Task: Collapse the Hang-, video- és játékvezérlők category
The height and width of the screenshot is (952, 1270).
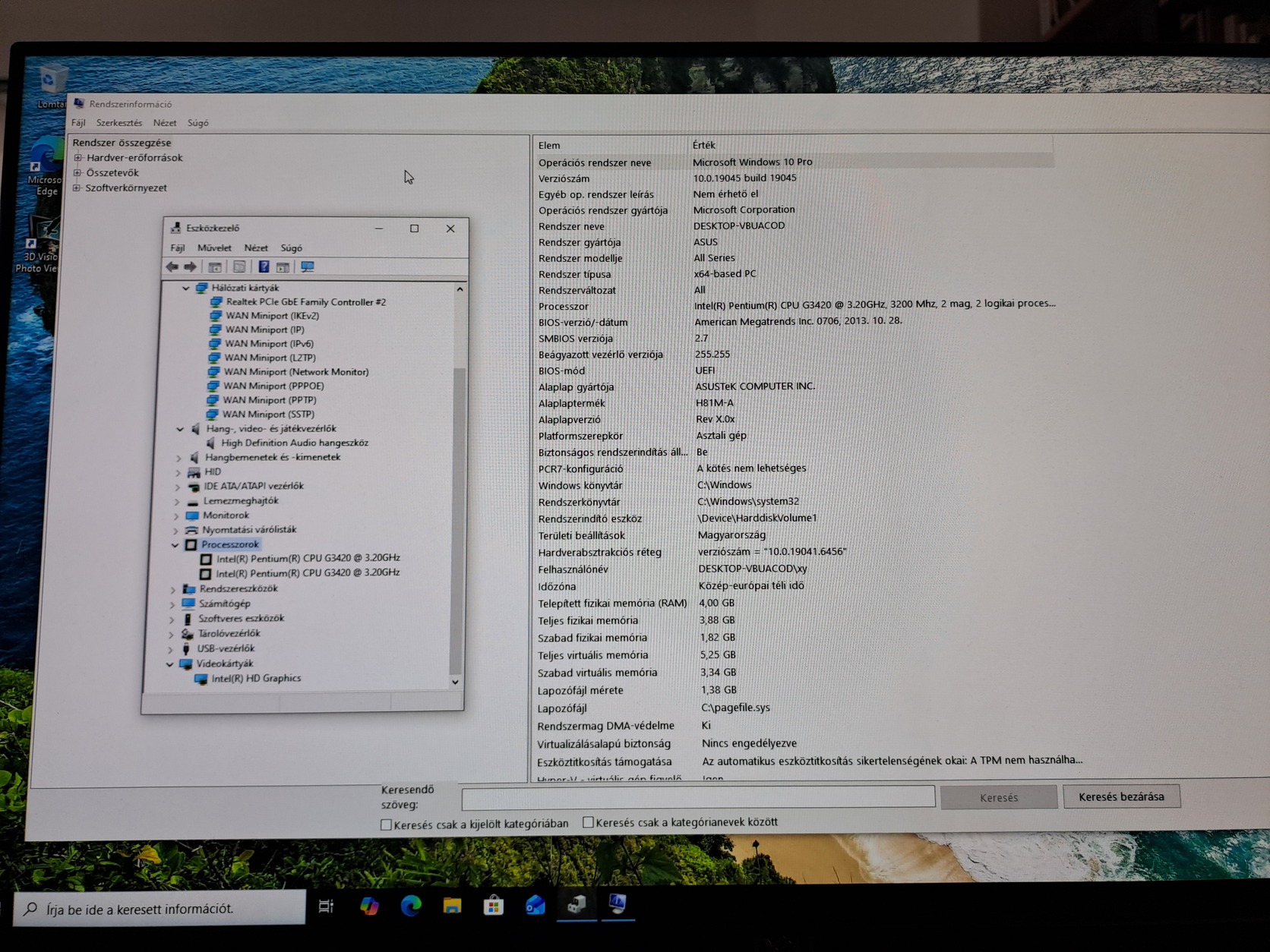Action: (180, 430)
